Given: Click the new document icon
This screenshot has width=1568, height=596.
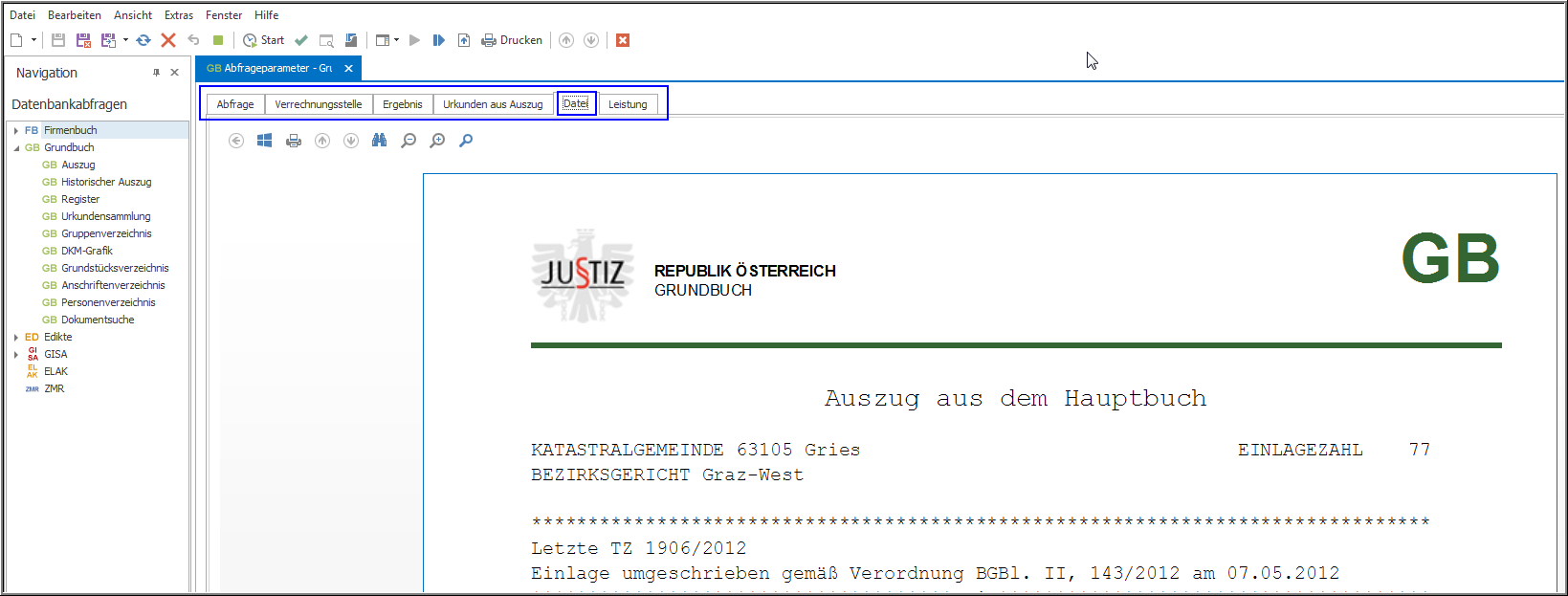Looking at the screenshot, I should pos(16,40).
